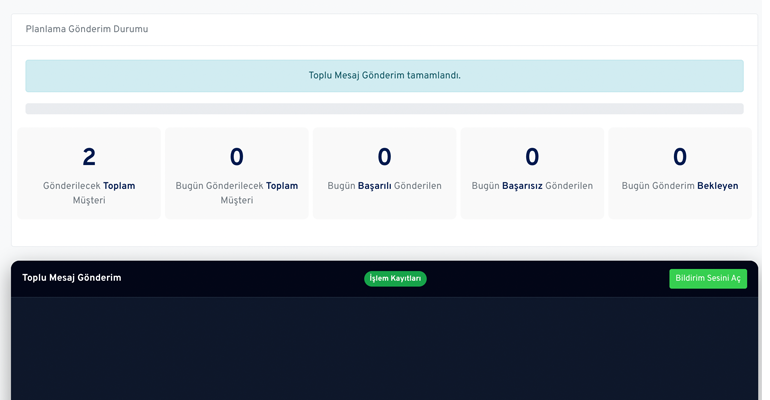Select the Toplu Mesaj Gönderim tamamlandı banner
Image resolution: width=770 pixels, height=400 pixels.
384,75
